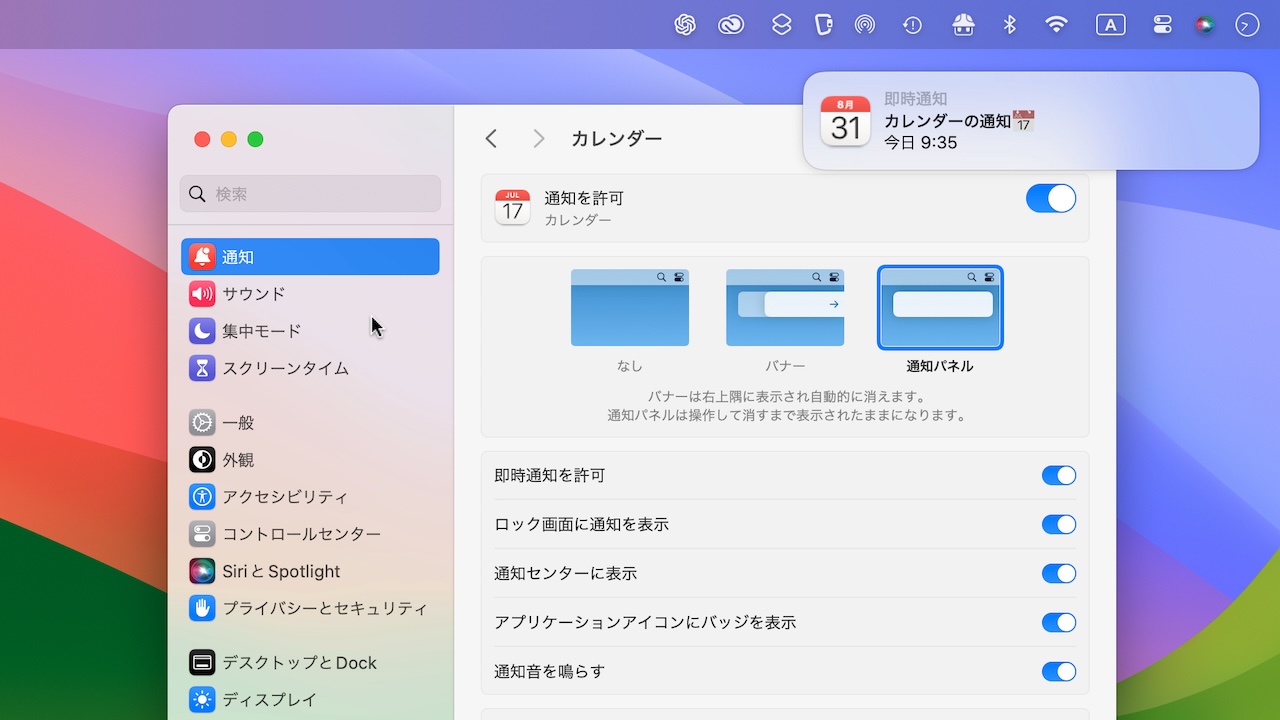The image size is (1280, 720).
Task: Toggle 通知センターに表示 switch
Action: click(1059, 573)
